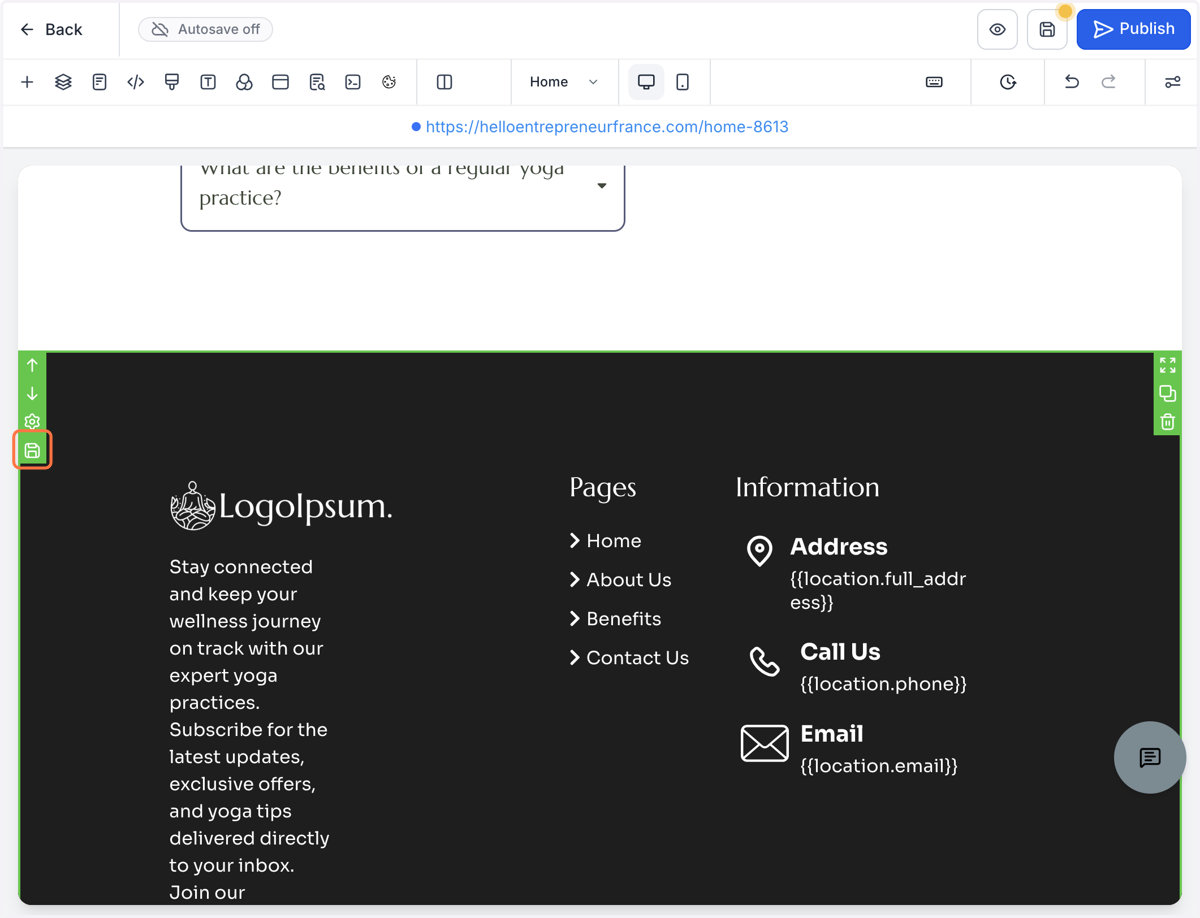Toggle the Autosave off badge
The width and height of the screenshot is (1200, 918).
click(205, 29)
